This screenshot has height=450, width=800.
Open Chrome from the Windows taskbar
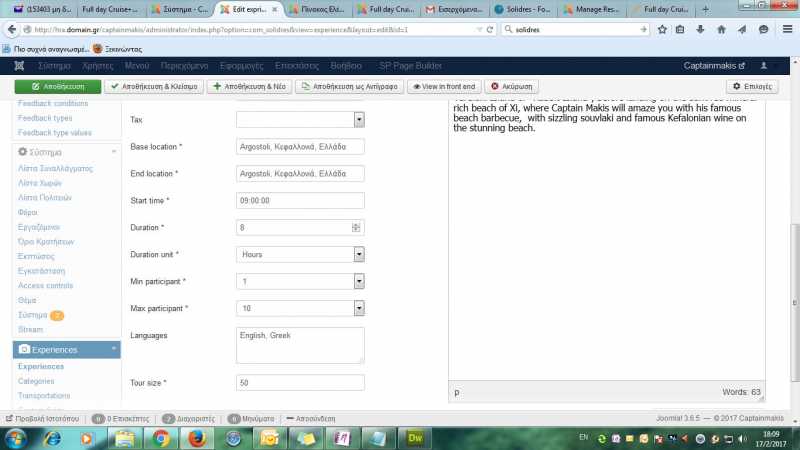(x=159, y=438)
